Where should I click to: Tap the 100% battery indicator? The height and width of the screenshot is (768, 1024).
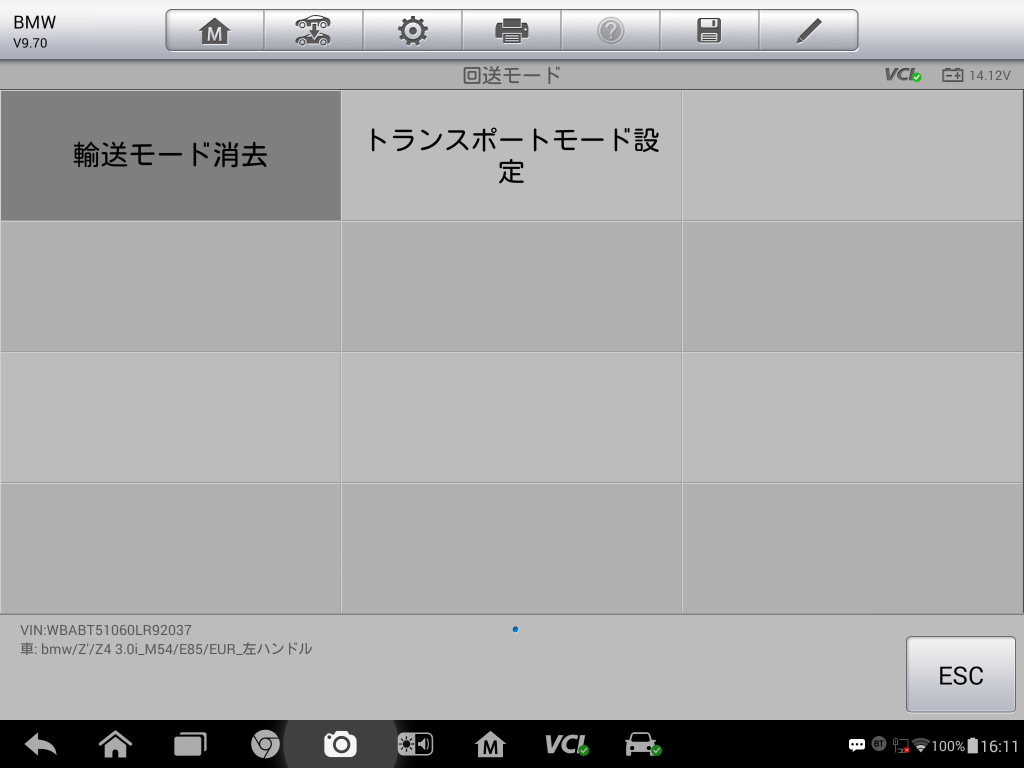pos(954,746)
